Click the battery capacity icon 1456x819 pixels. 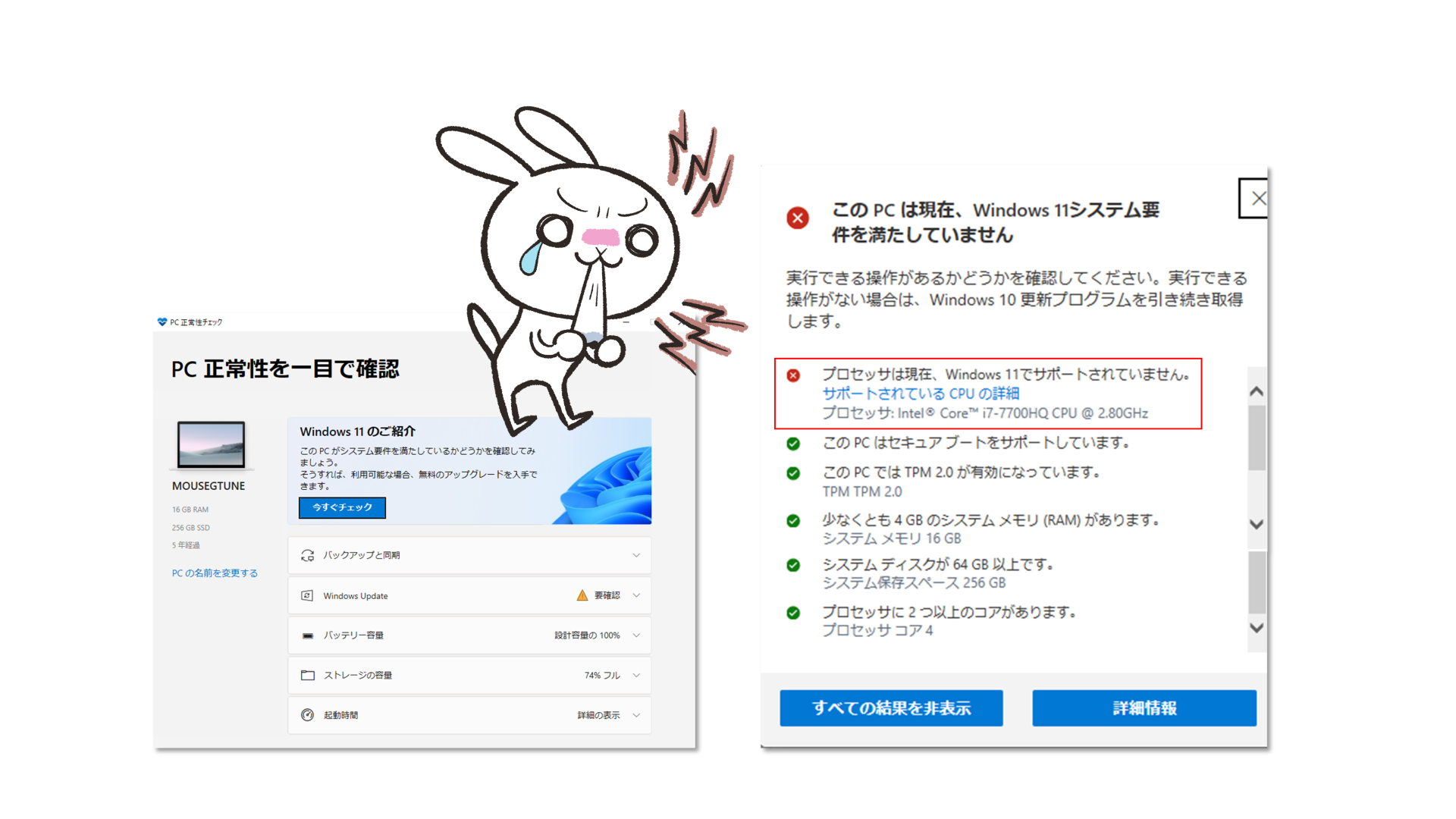[x=307, y=635]
